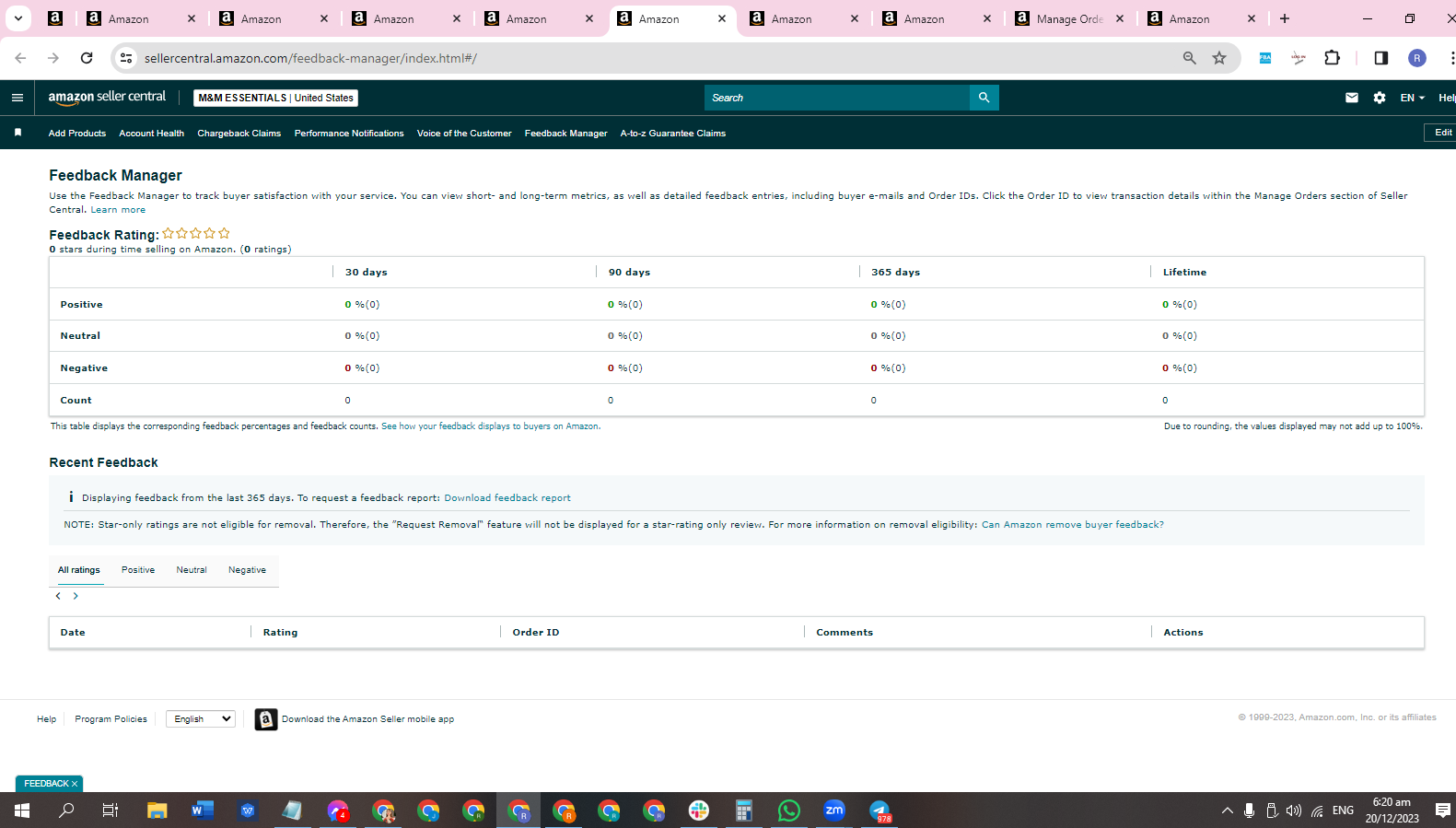This screenshot has width=1456, height=828.
Task: Open Add Products menu item
Action: (77, 134)
